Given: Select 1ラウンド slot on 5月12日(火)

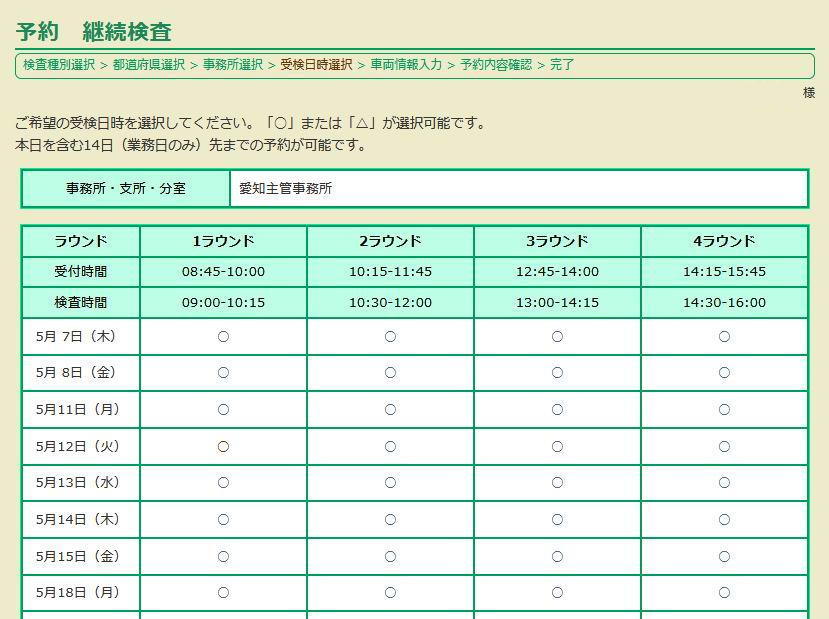Looking at the screenshot, I should click(223, 447).
